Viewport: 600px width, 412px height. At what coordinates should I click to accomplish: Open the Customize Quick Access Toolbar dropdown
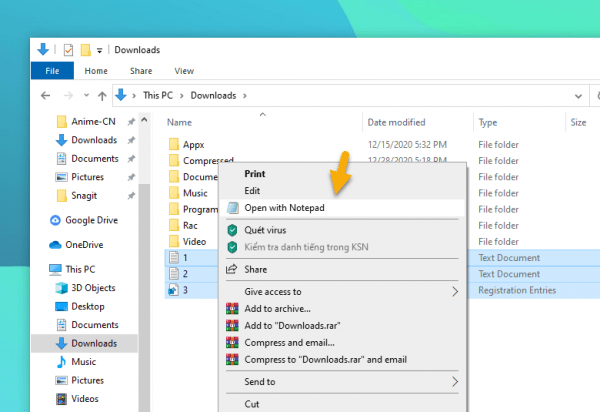[x=99, y=50]
